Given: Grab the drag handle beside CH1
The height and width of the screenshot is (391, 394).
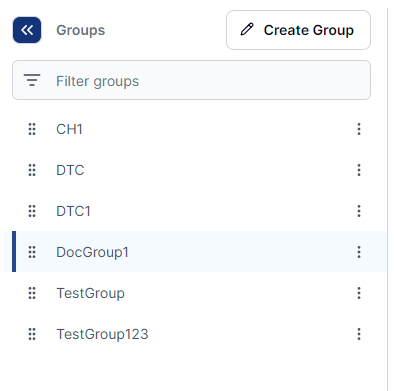Looking at the screenshot, I should [x=32, y=129].
